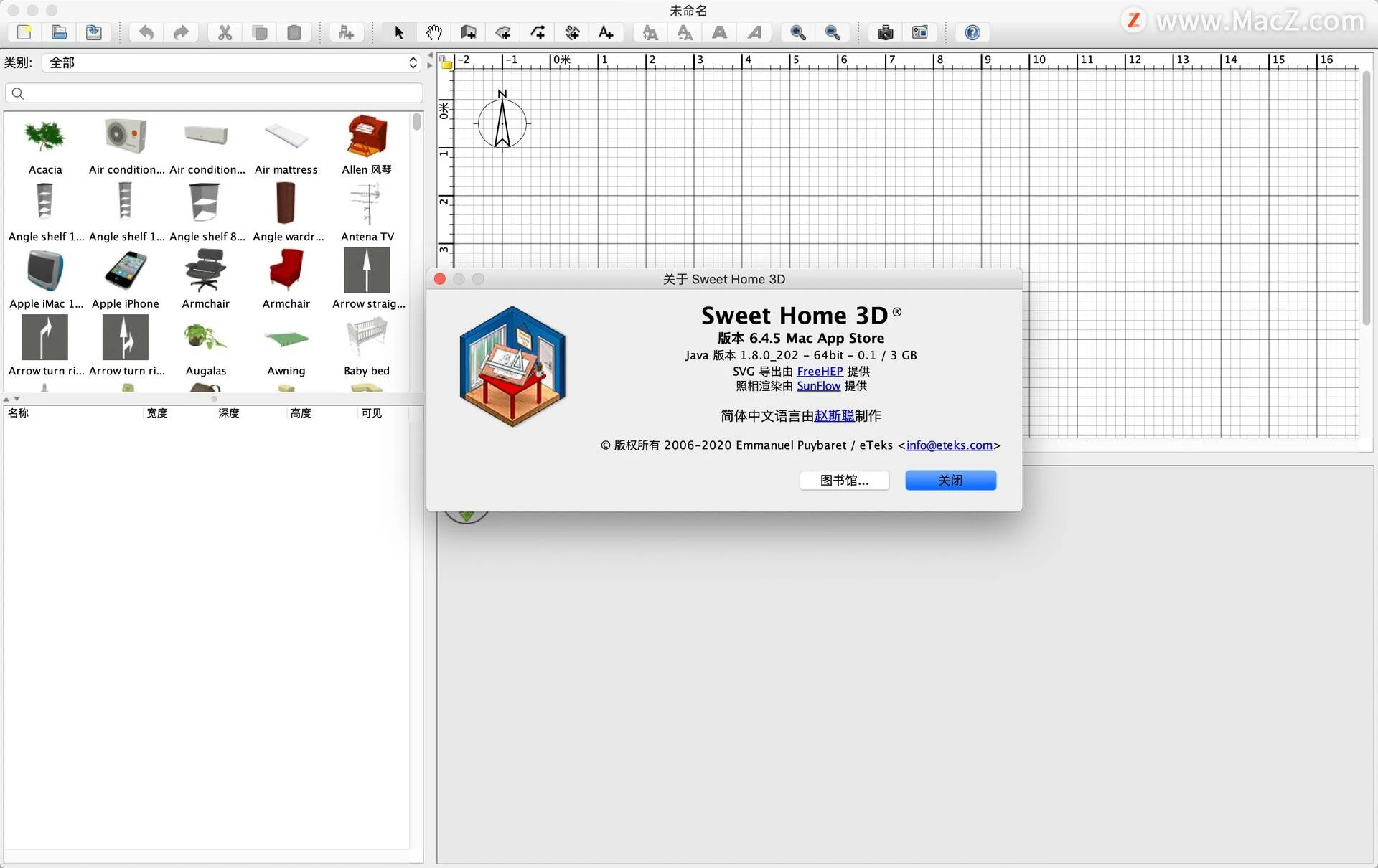Sort furniture list by 高度 column

click(x=322, y=413)
